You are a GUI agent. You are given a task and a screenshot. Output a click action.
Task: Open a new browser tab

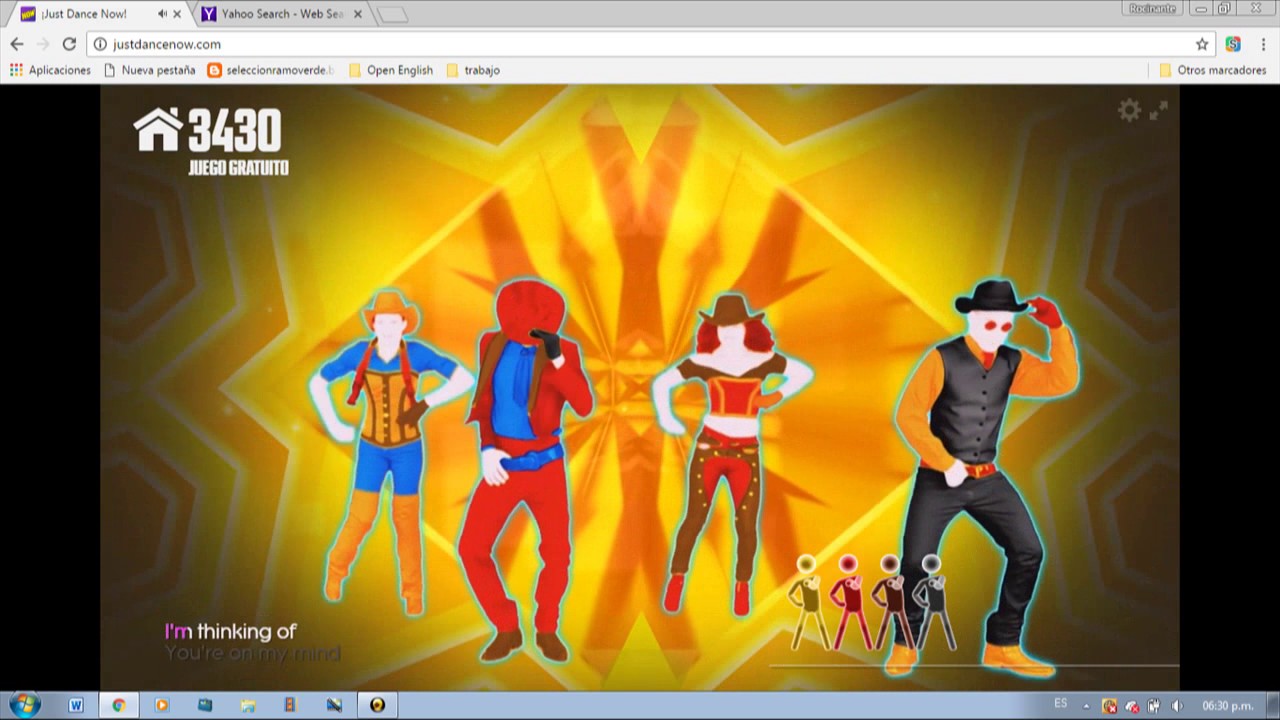392,14
